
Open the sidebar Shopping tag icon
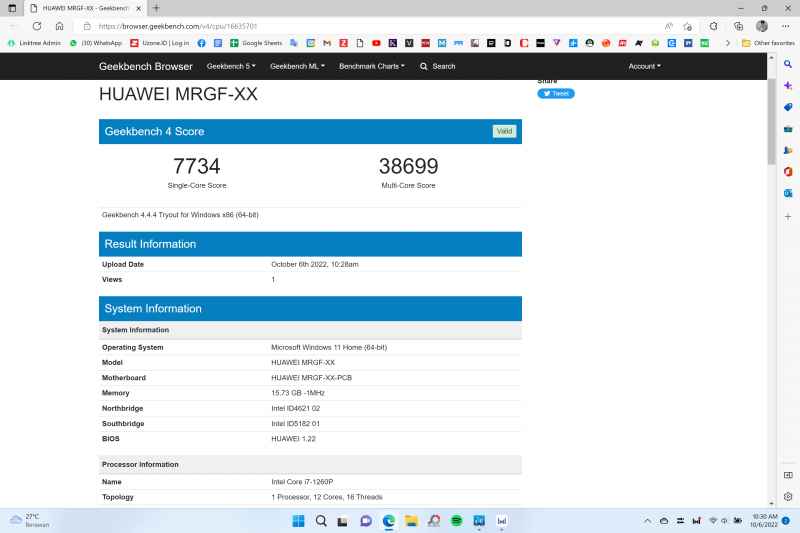click(788, 107)
